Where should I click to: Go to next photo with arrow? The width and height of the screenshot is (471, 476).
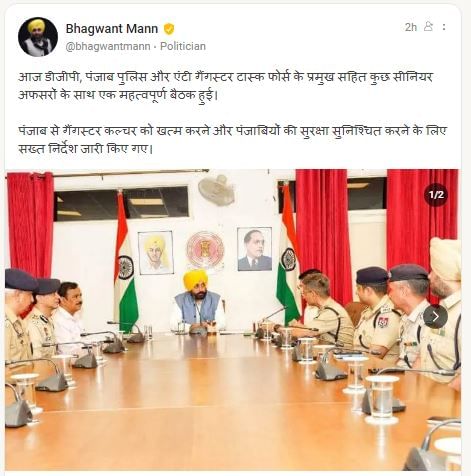coord(435,317)
